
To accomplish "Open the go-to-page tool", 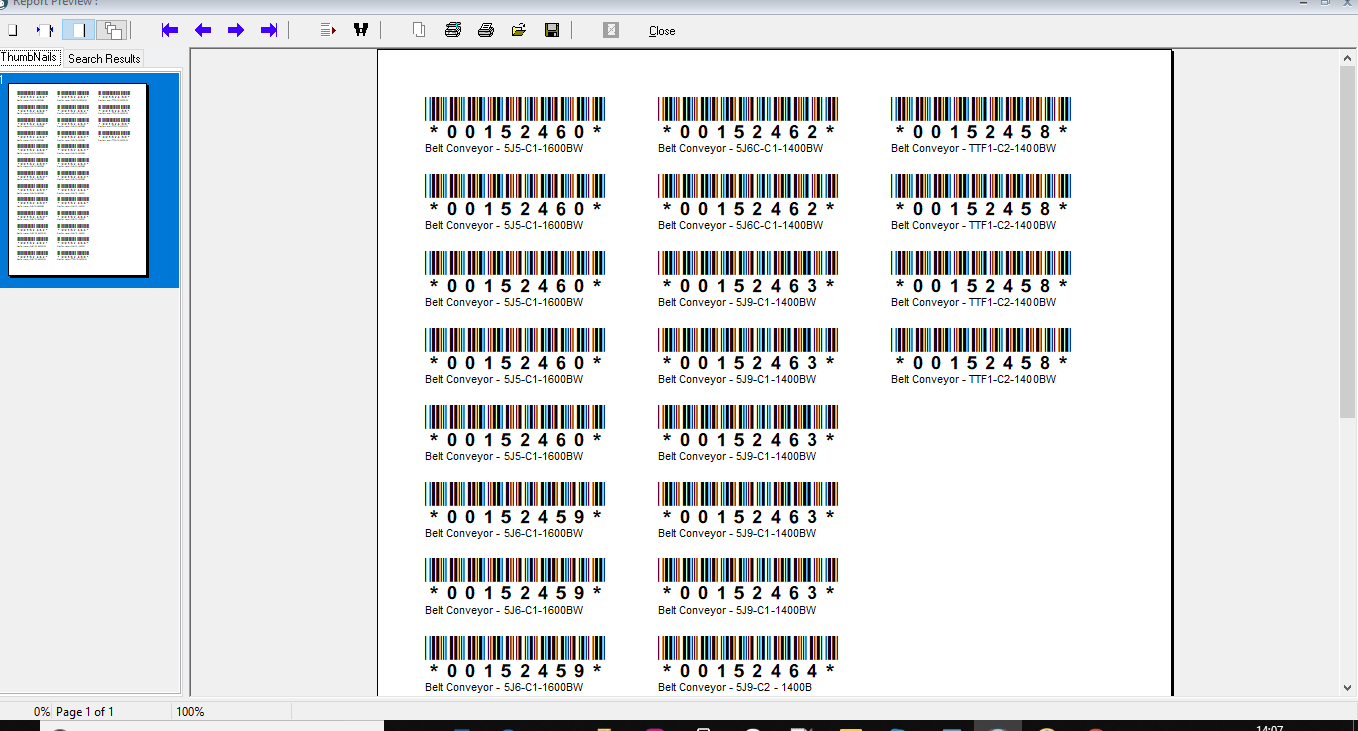I will [x=328, y=30].
